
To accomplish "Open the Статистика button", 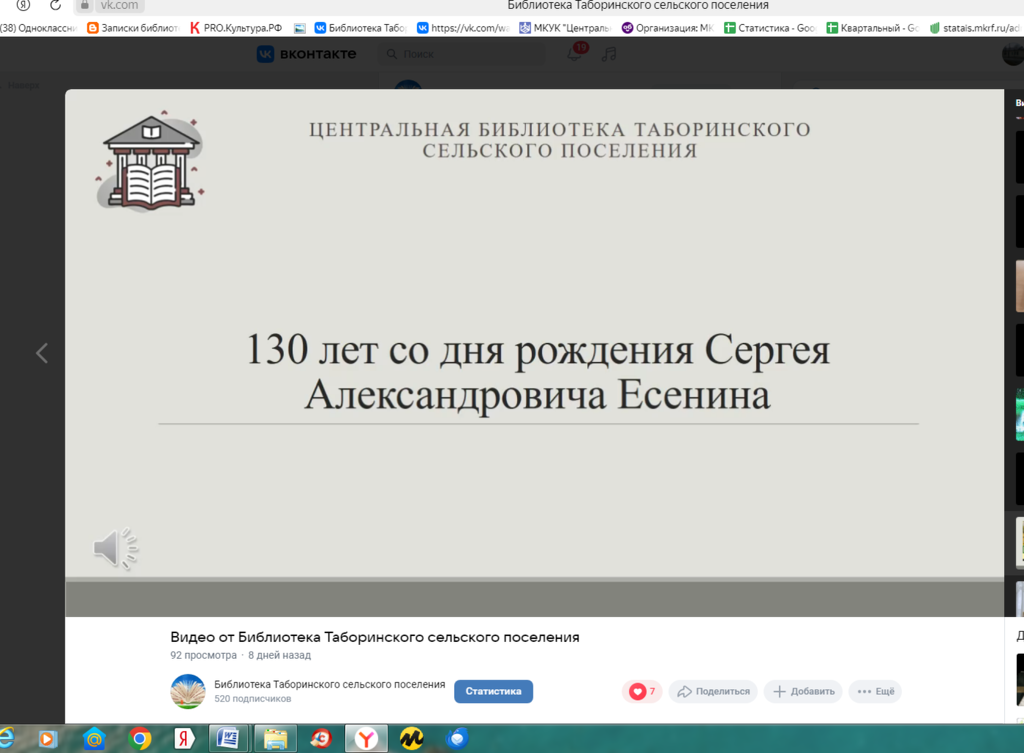I will pos(493,691).
